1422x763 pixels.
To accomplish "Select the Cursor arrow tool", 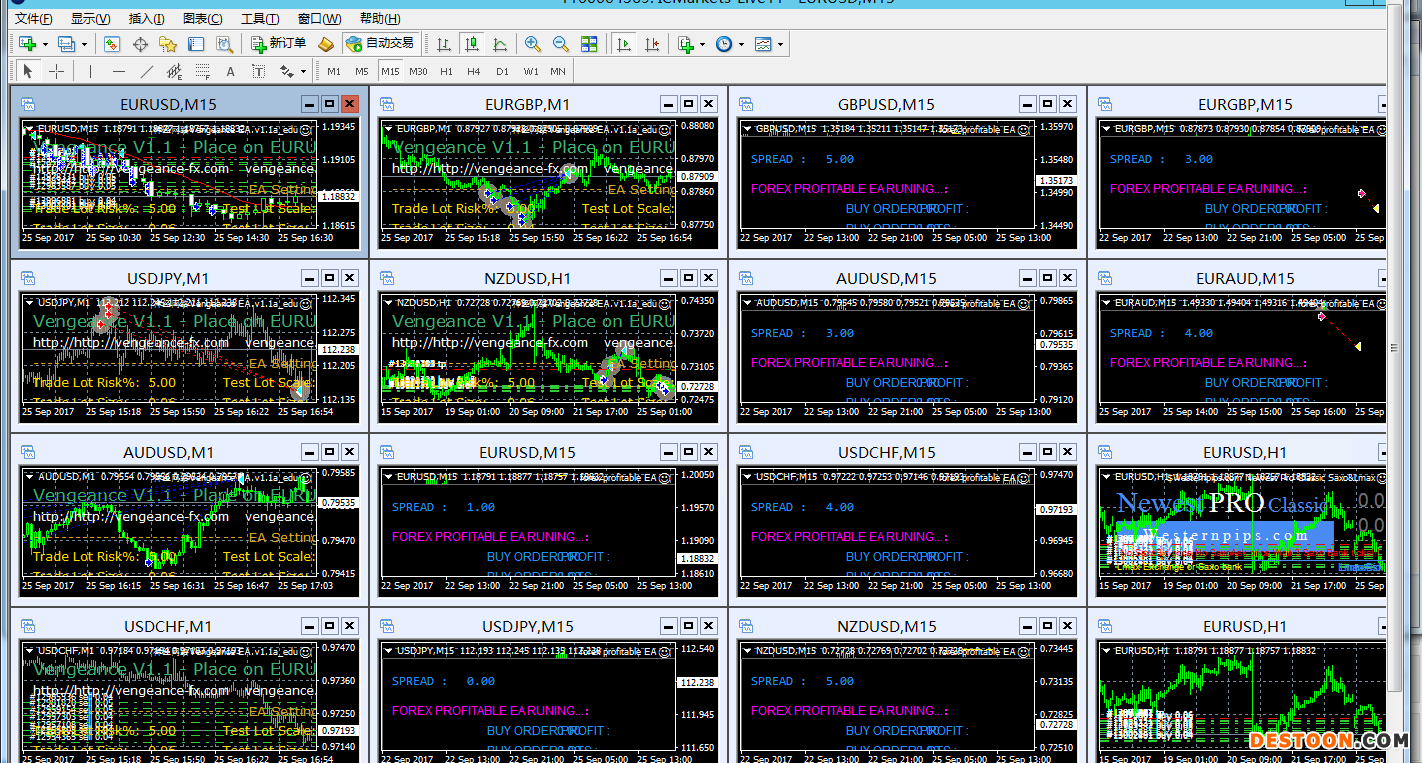I will pos(28,71).
